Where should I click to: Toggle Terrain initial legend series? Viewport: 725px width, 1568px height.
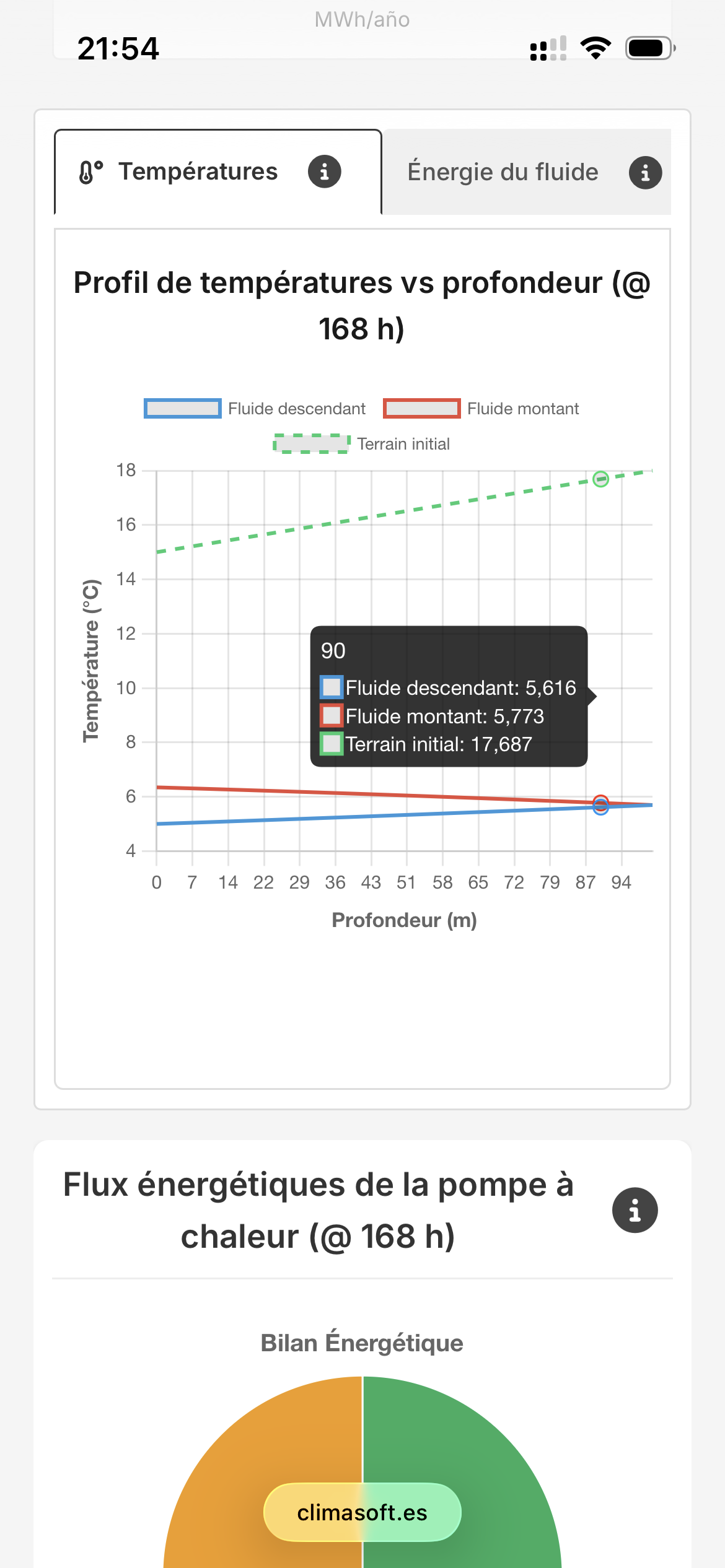pyautogui.click(x=403, y=444)
